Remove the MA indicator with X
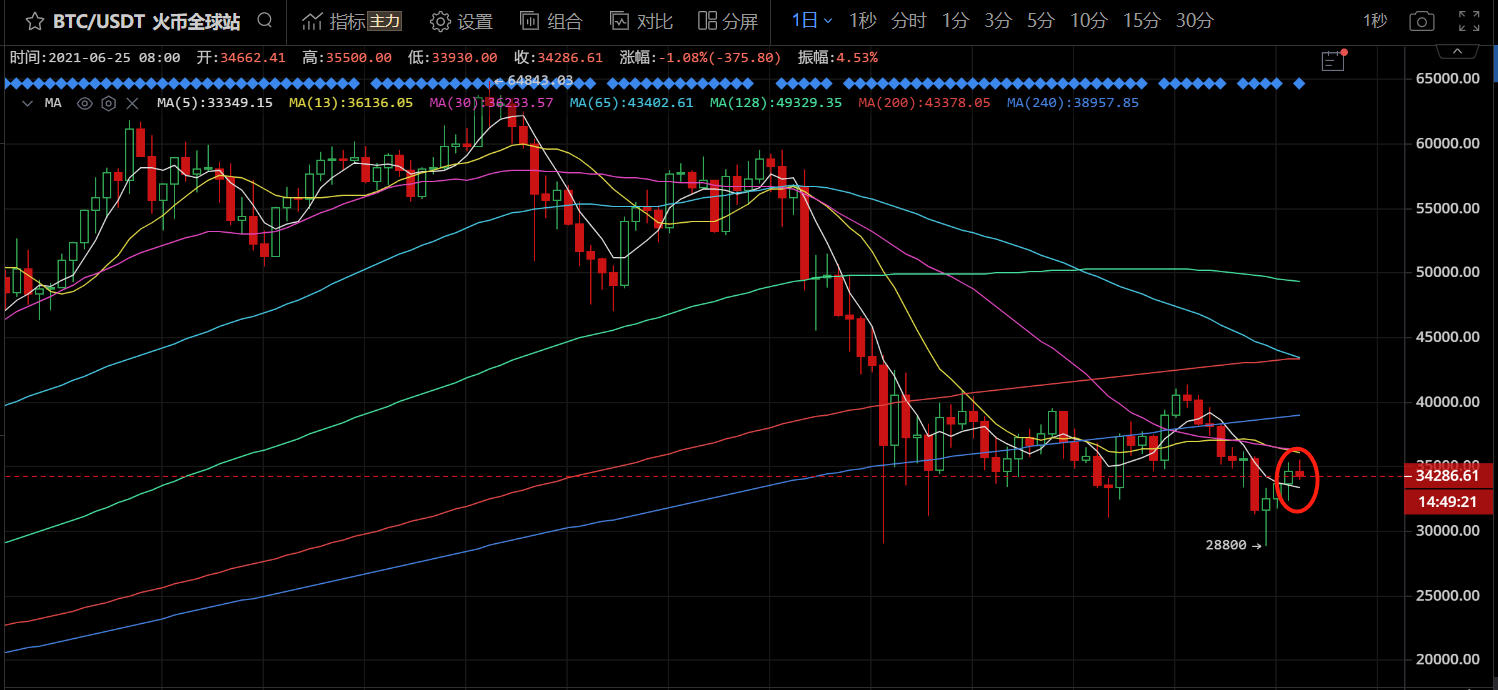Viewport: 1498px width, 690px height. tap(134, 103)
